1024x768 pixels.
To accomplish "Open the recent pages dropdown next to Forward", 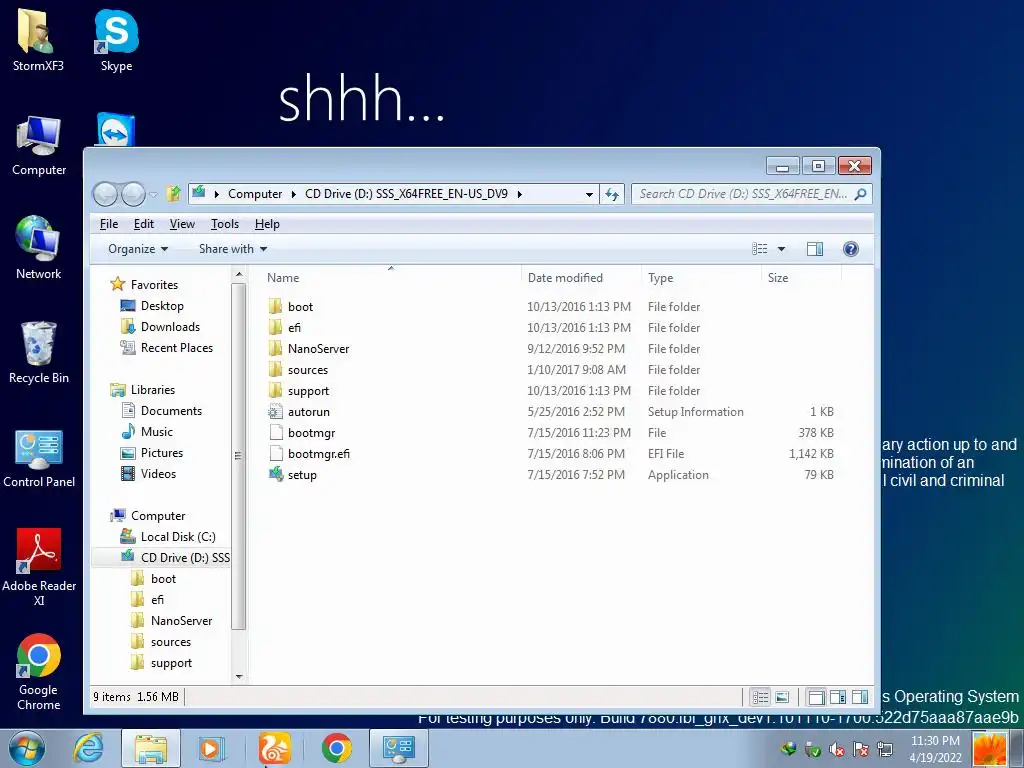I will pos(153,194).
